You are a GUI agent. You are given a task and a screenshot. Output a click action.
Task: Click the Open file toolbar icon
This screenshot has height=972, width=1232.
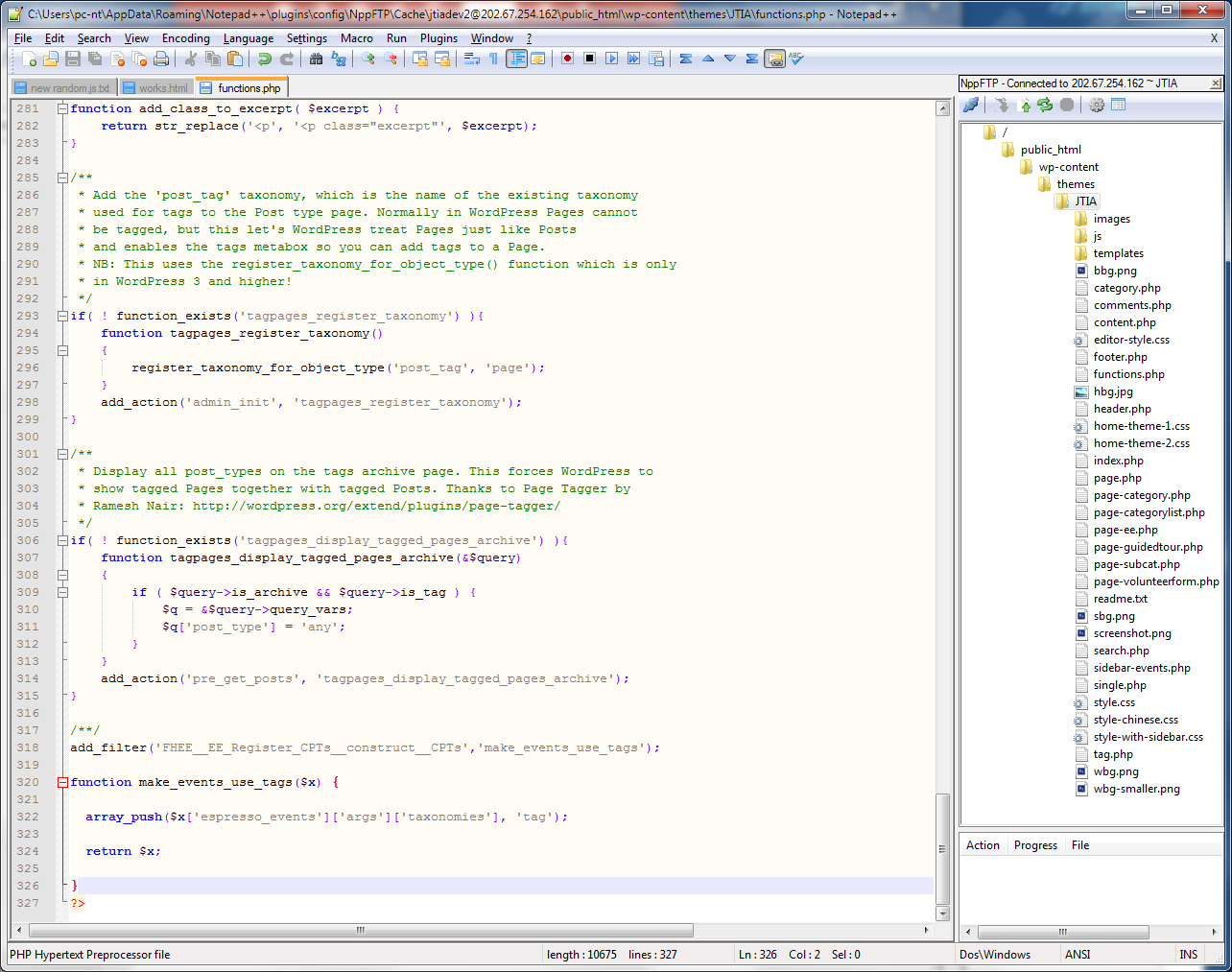coord(50,59)
